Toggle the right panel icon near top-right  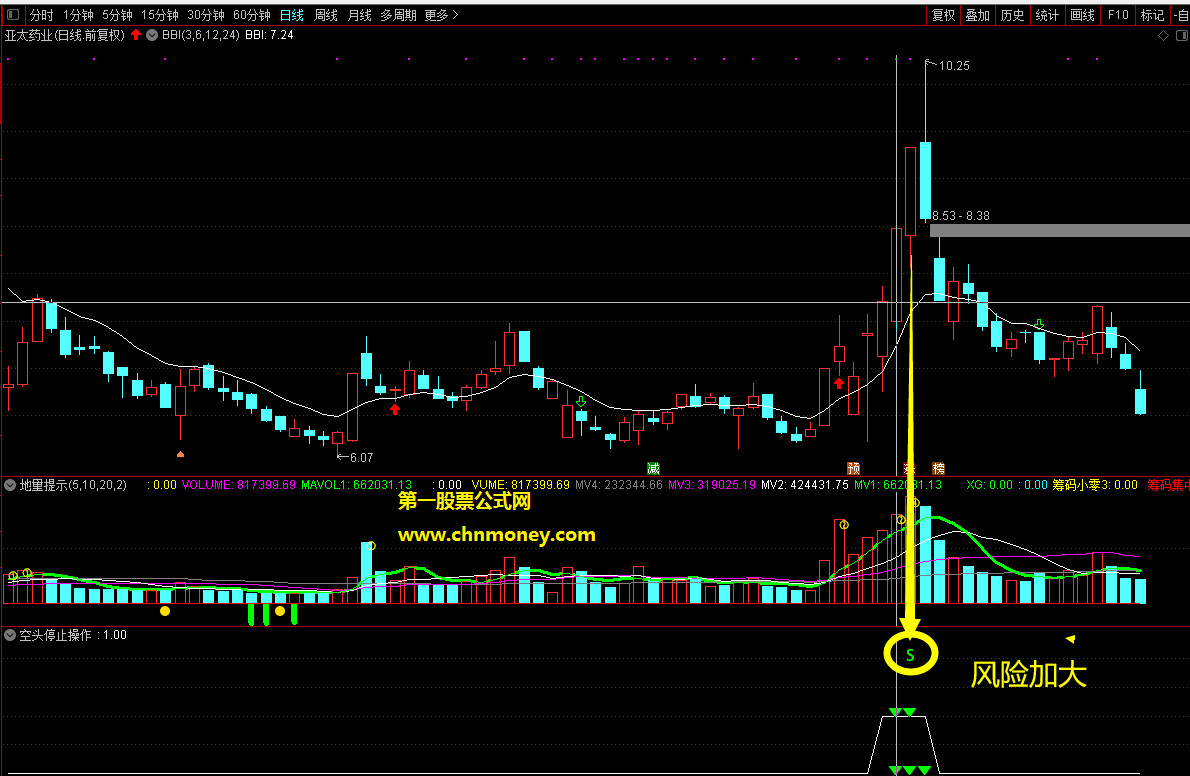(x=1182, y=36)
